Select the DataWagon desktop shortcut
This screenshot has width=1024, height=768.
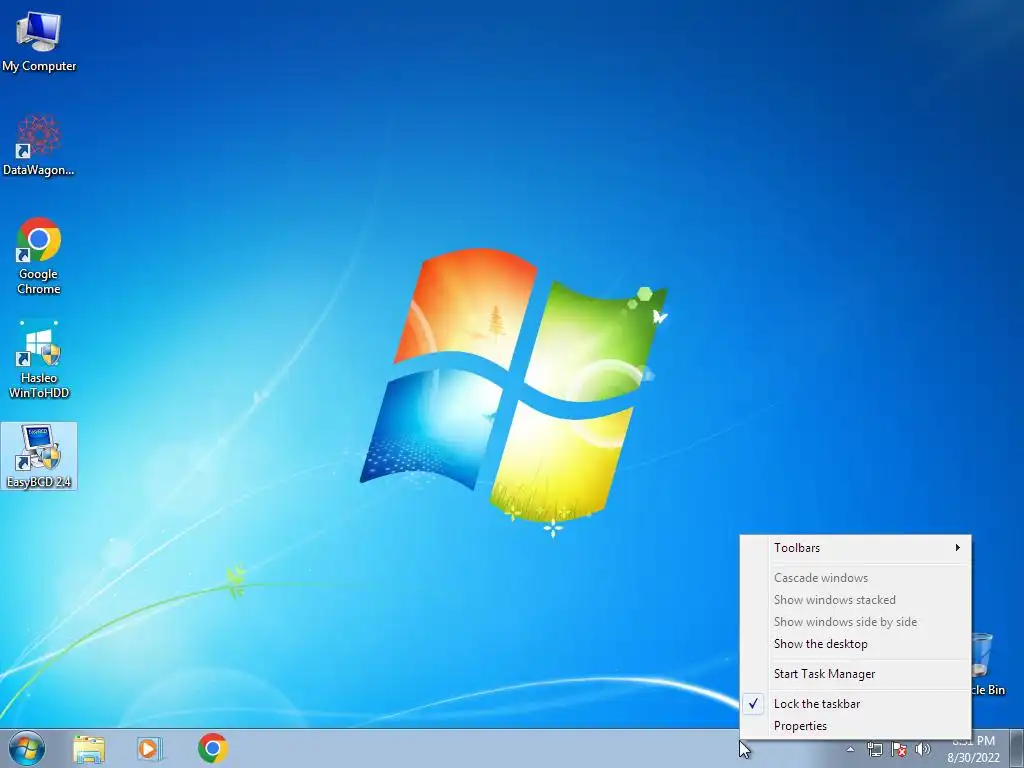(x=39, y=145)
